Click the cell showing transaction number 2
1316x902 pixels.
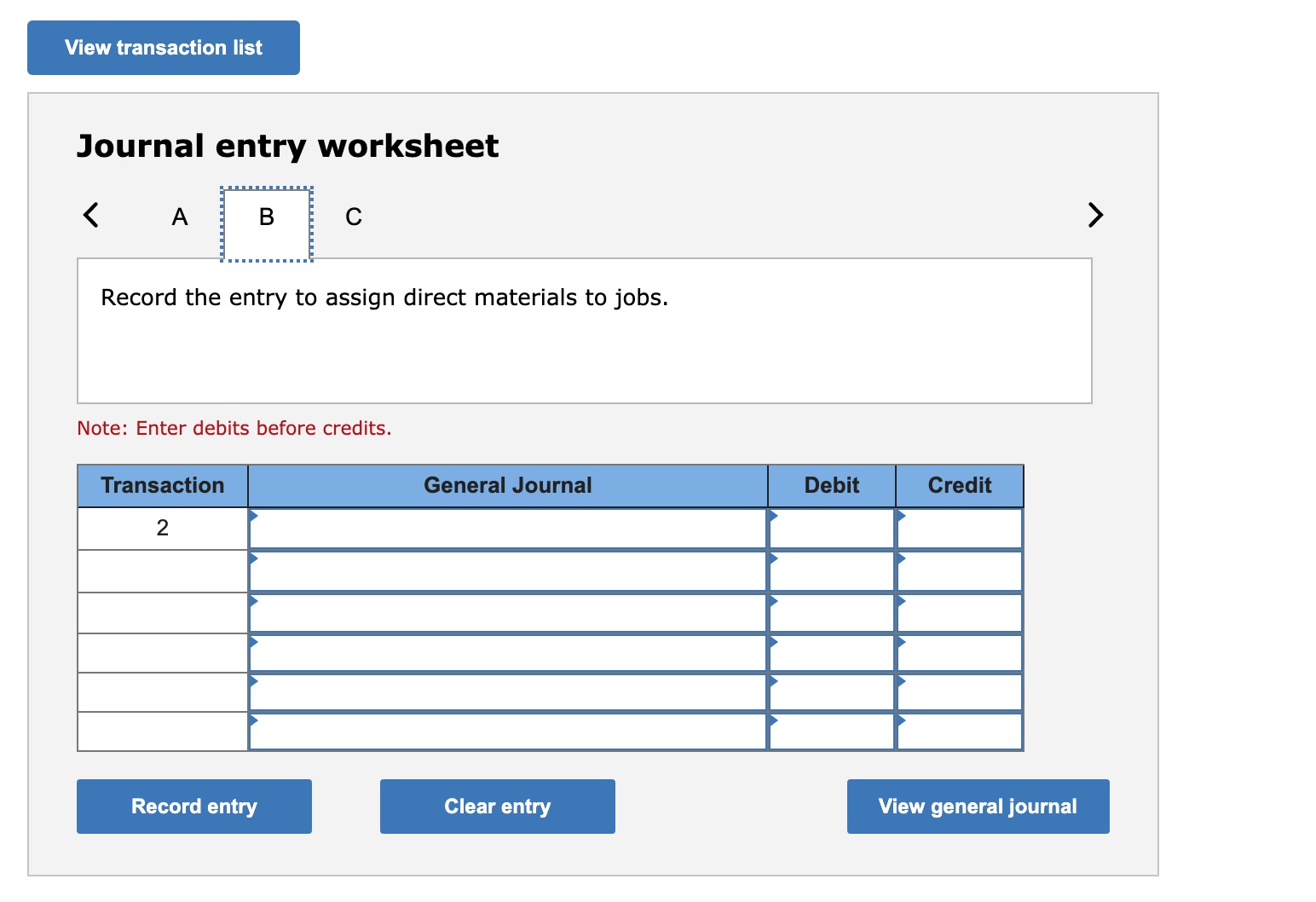coord(162,527)
